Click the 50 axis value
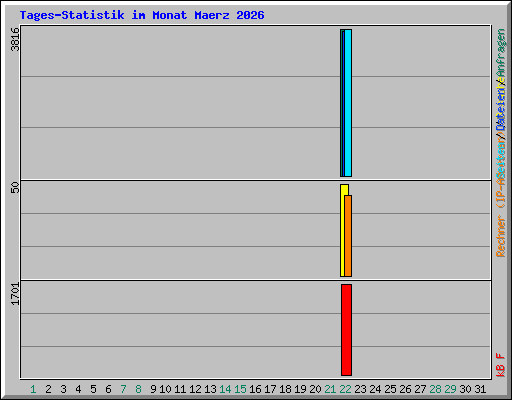 point(15,188)
